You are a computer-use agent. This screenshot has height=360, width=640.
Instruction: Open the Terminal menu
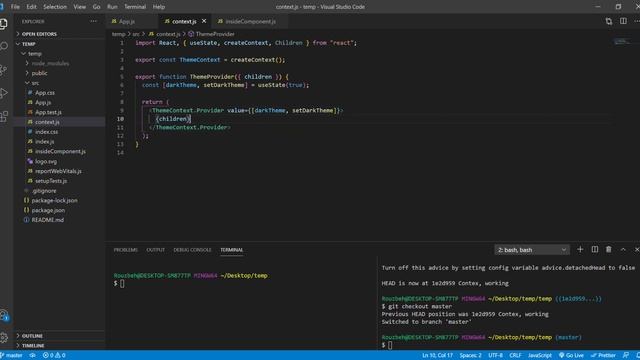135,7
